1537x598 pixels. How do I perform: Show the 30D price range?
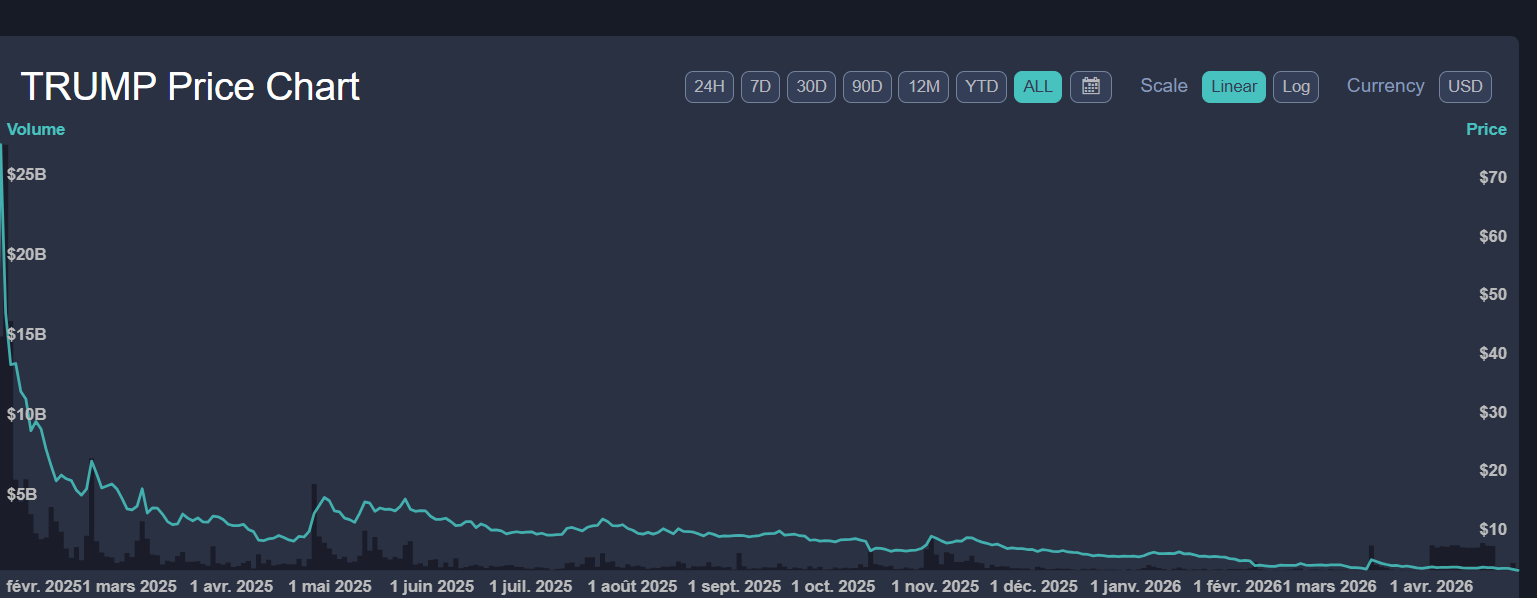coord(811,87)
